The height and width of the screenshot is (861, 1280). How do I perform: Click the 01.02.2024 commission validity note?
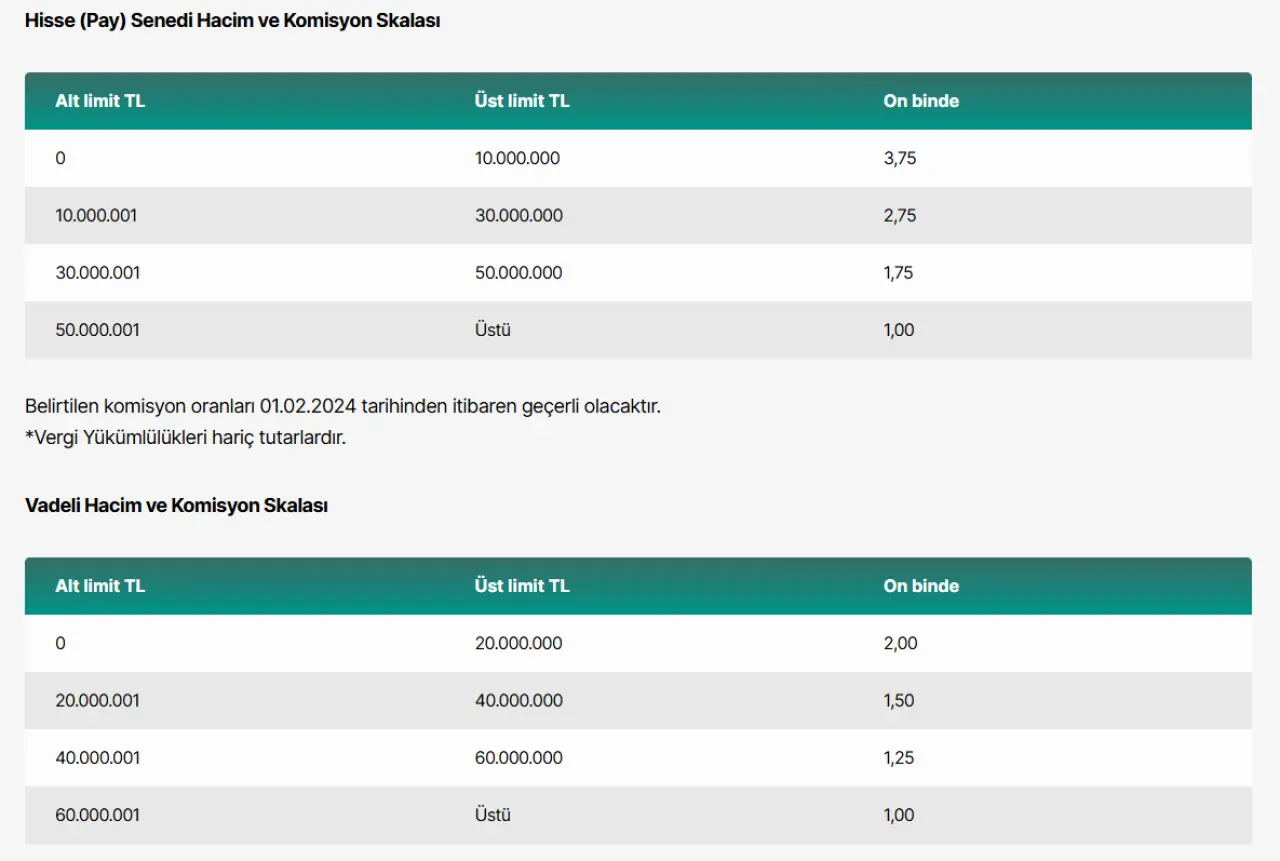point(342,407)
